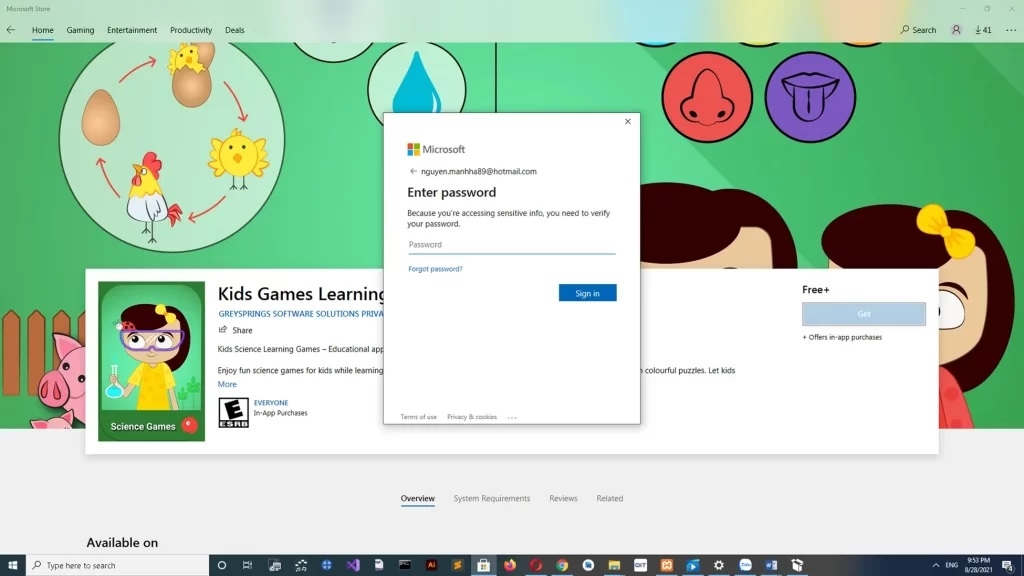Show the Related tab
The image size is (1024, 576).
[x=609, y=498]
